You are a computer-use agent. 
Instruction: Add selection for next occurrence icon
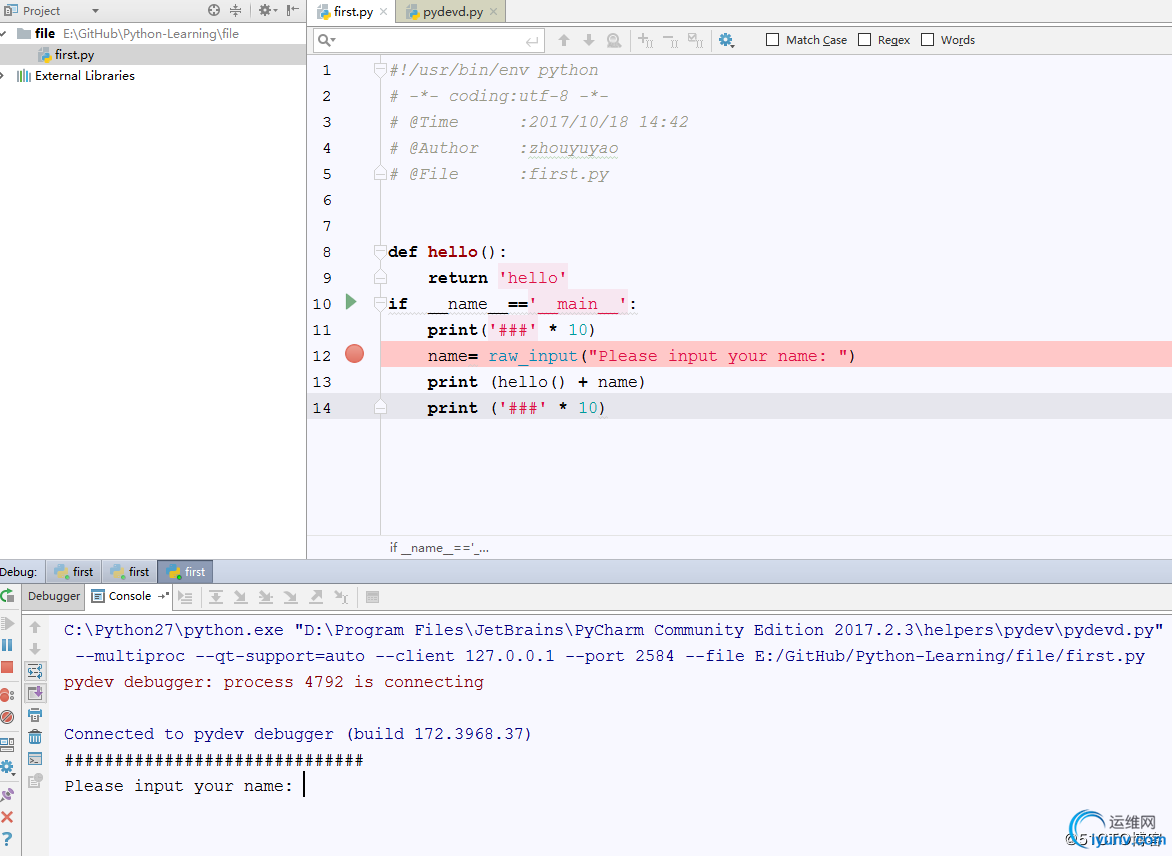tap(646, 40)
